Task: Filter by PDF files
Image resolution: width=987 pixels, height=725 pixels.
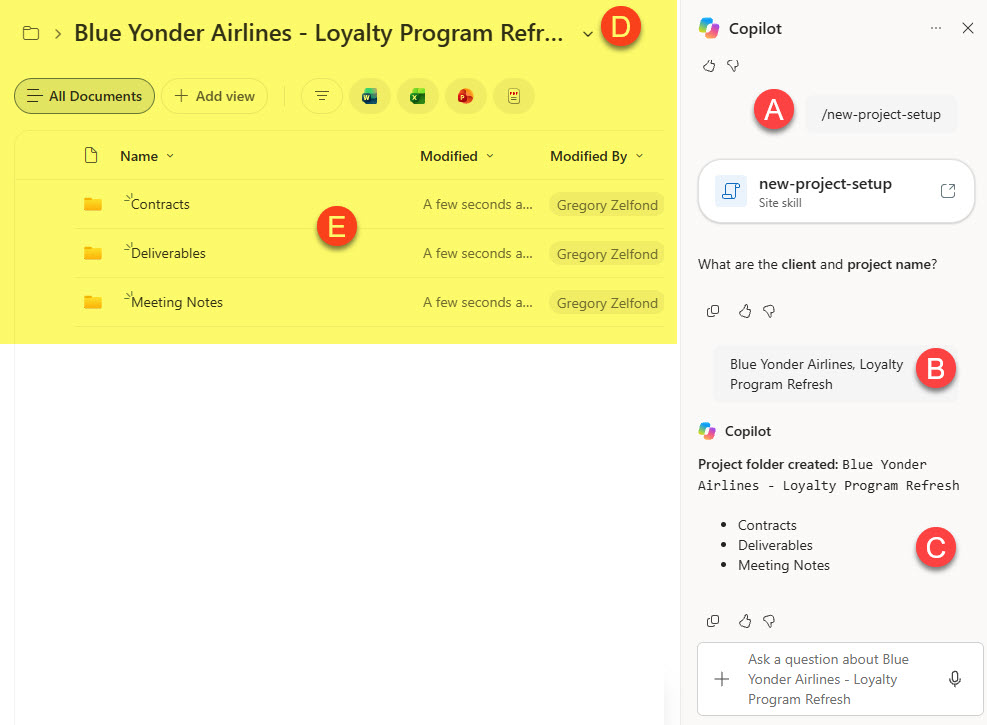Action: (x=514, y=96)
